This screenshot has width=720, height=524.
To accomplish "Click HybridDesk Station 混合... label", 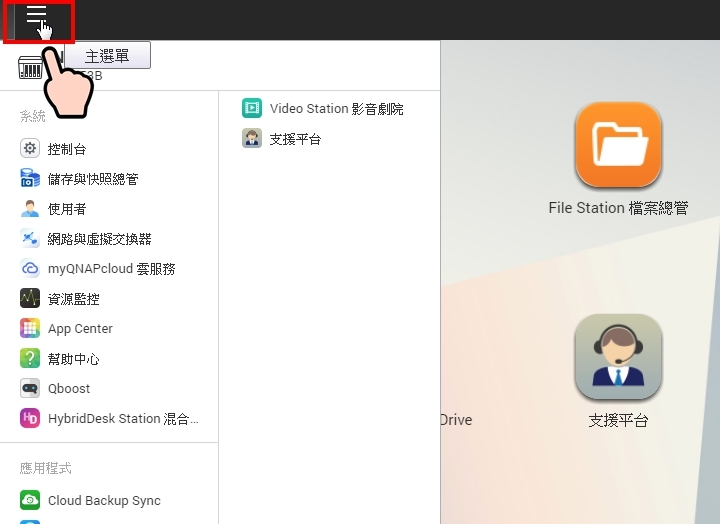I will [123, 418].
